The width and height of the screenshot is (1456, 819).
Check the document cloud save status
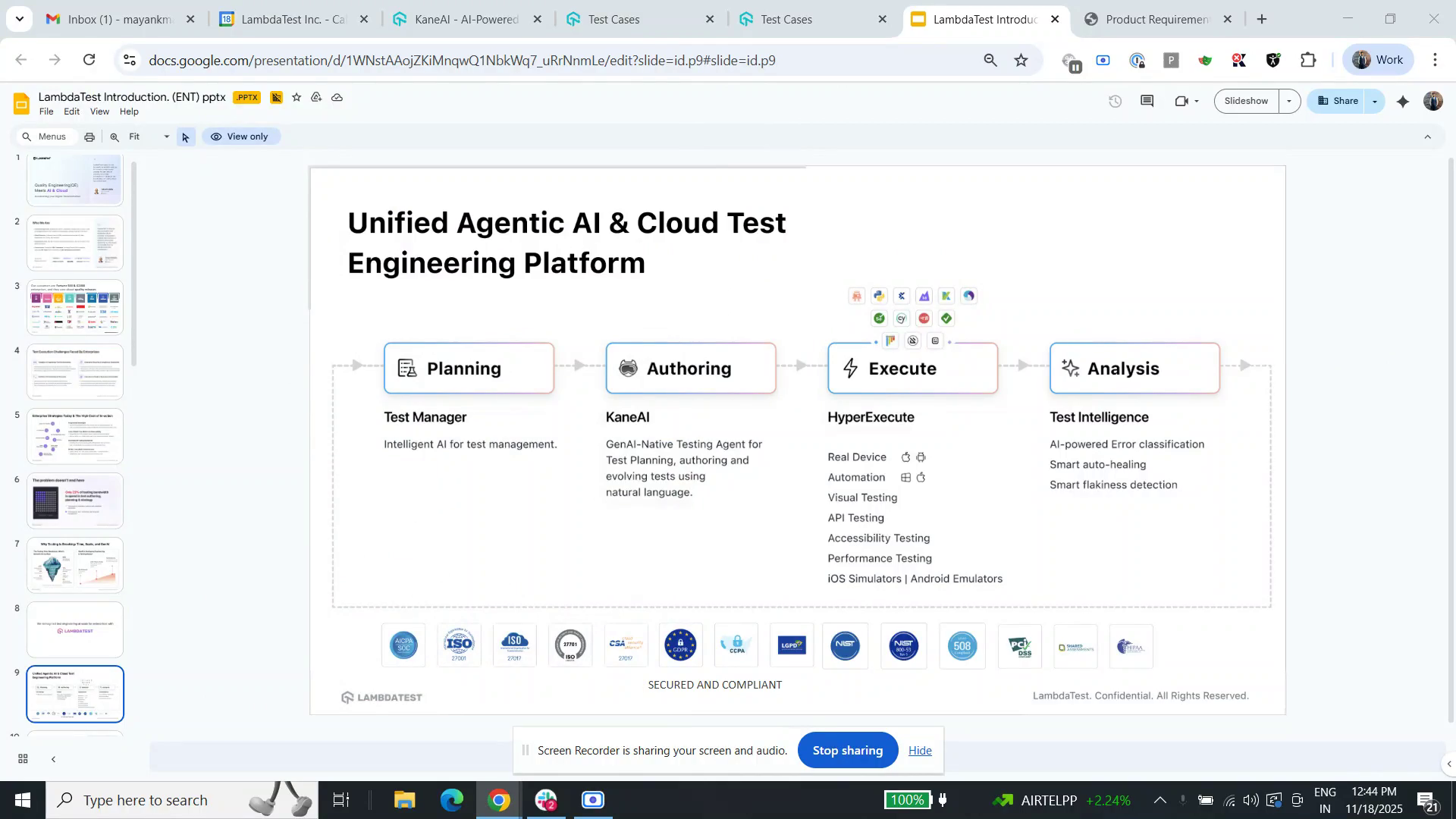(x=337, y=97)
